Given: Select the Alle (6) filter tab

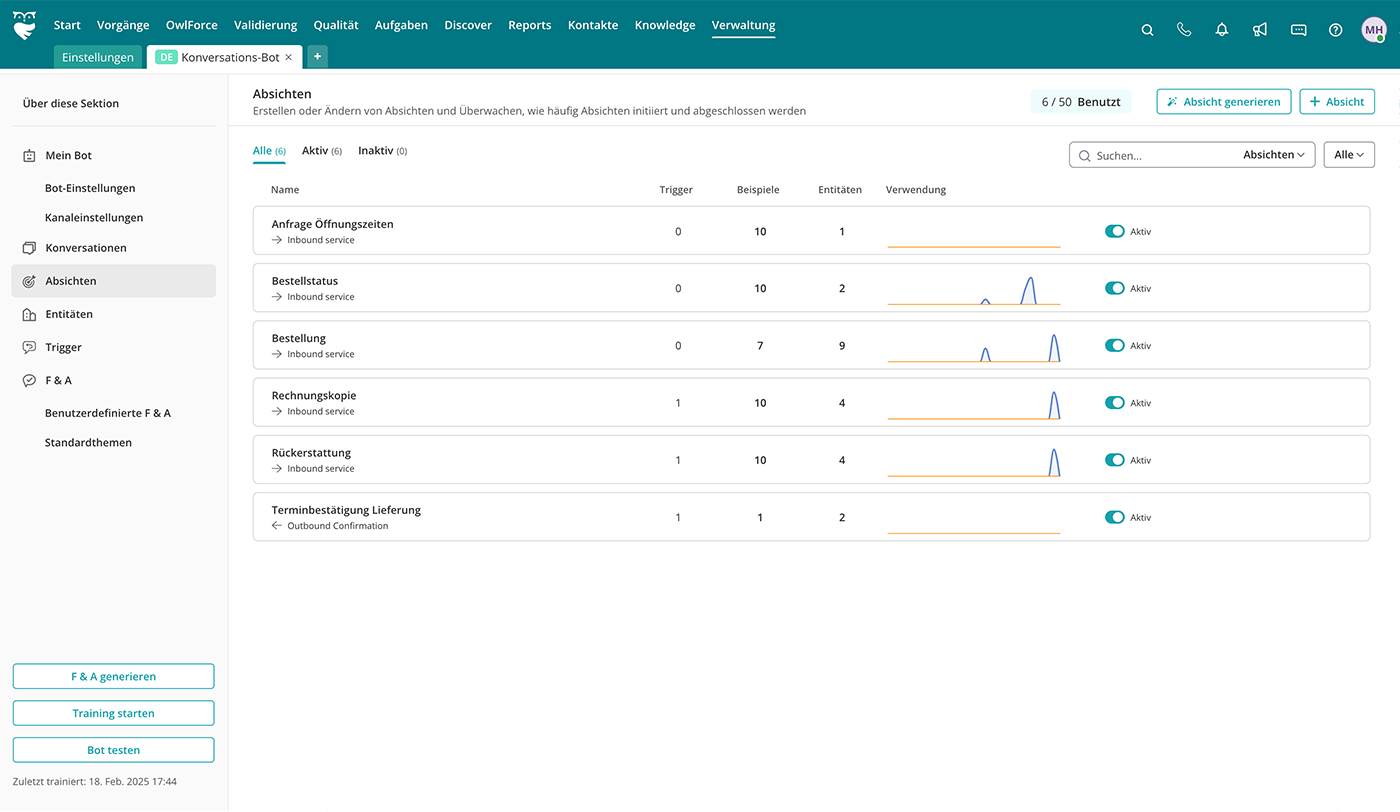Looking at the screenshot, I should pos(269,152).
